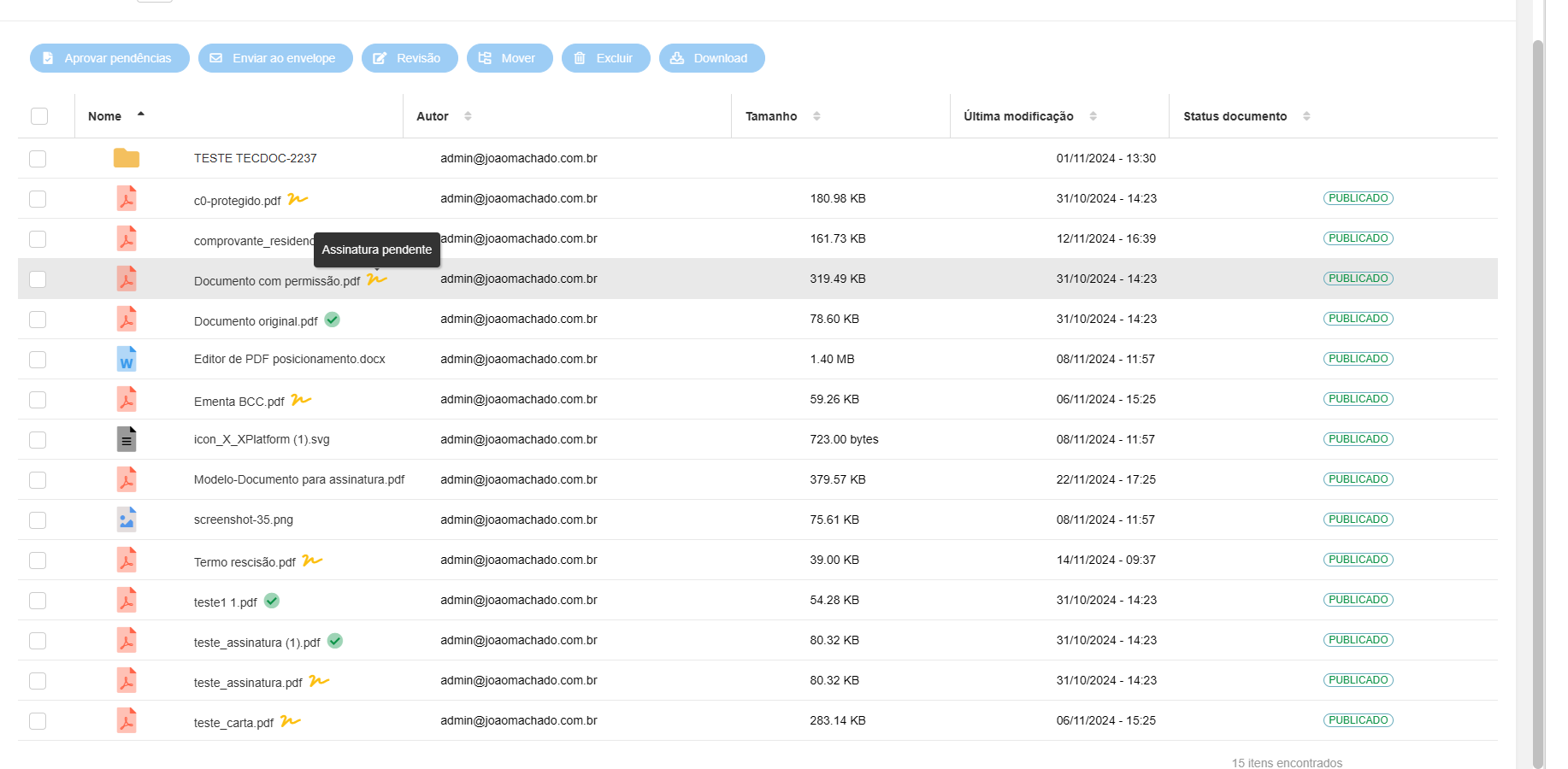Click pending signature icon on Termo rescisão.pdf
Screen dimensions: 1568x769
pos(312,561)
